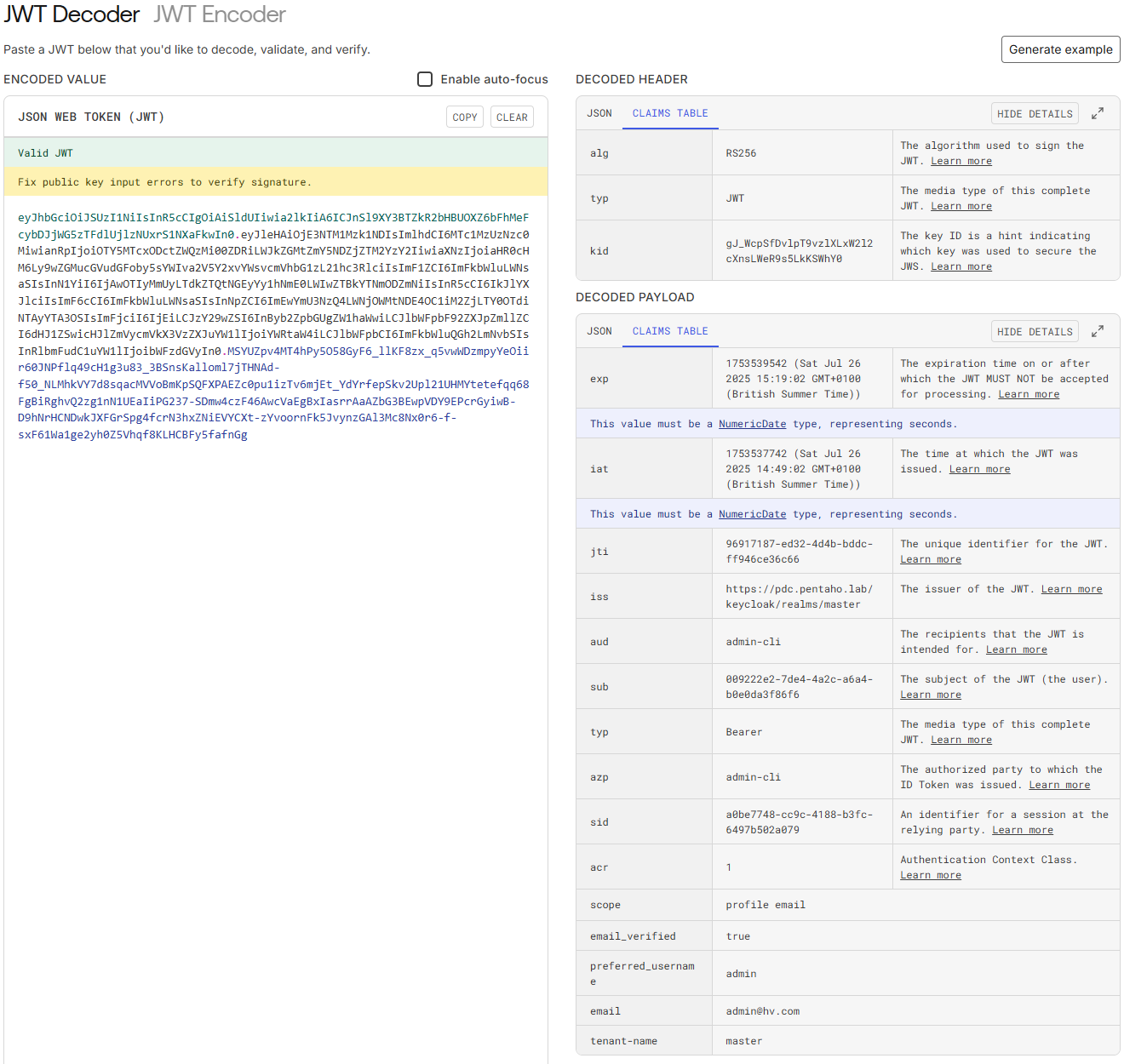Expand the Decoded Header panel to fullscreen
This screenshot has width=1124, height=1064.
tap(1098, 113)
